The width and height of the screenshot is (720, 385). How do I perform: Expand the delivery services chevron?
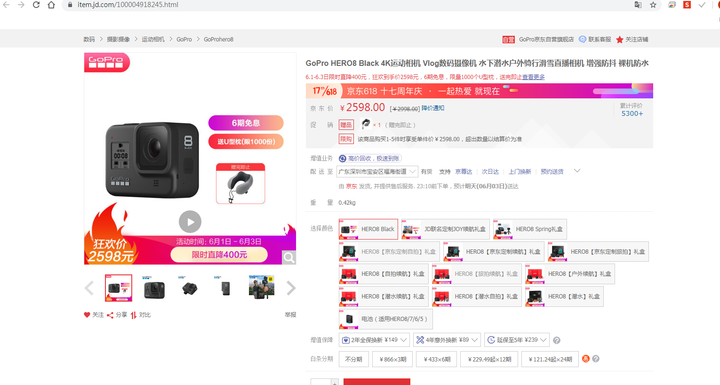577,171
